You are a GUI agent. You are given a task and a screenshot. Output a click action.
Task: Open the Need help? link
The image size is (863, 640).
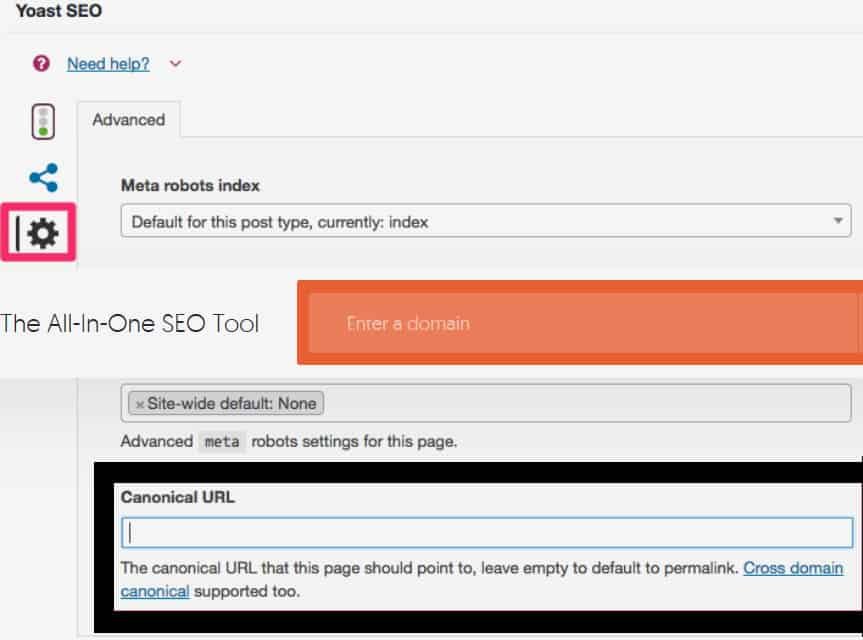coord(108,64)
